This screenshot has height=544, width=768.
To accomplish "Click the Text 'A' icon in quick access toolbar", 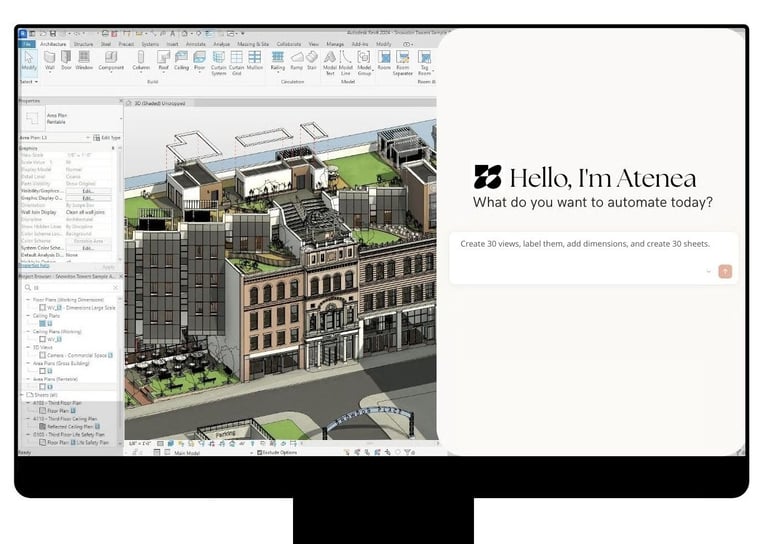I will click(172, 33).
